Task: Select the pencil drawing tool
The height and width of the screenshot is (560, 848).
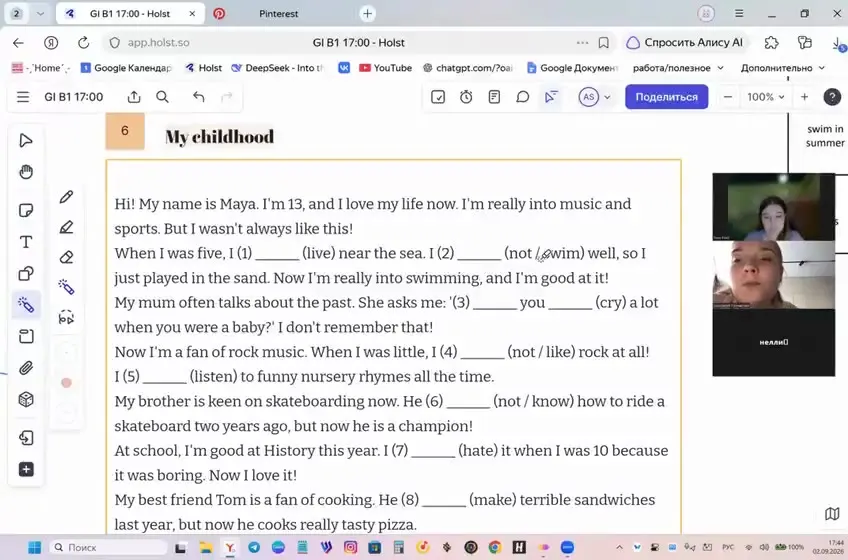Action: coord(66,197)
